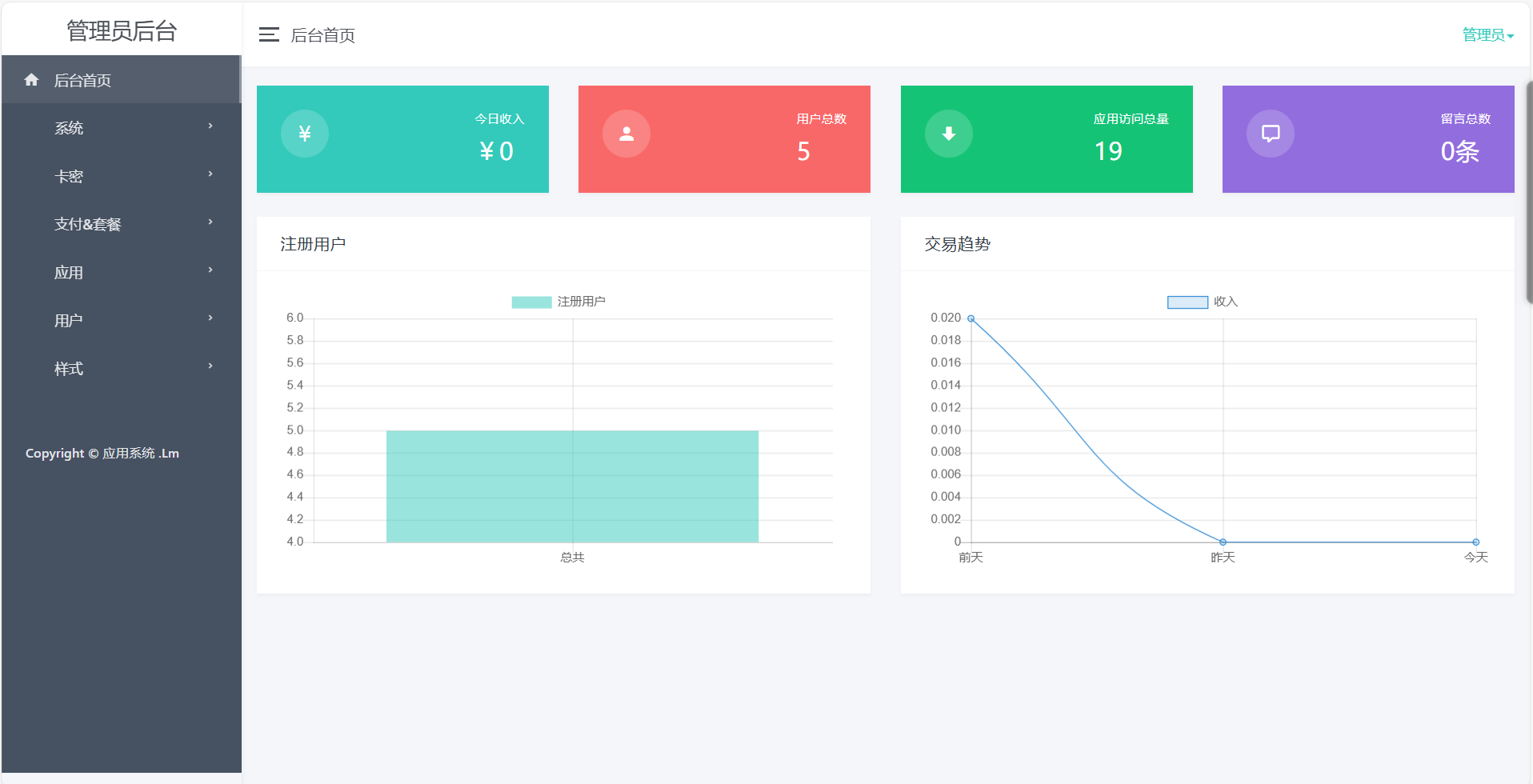Click the download arrow icon on 应用访问总量 card
The image size is (1533, 784).
point(949,134)
